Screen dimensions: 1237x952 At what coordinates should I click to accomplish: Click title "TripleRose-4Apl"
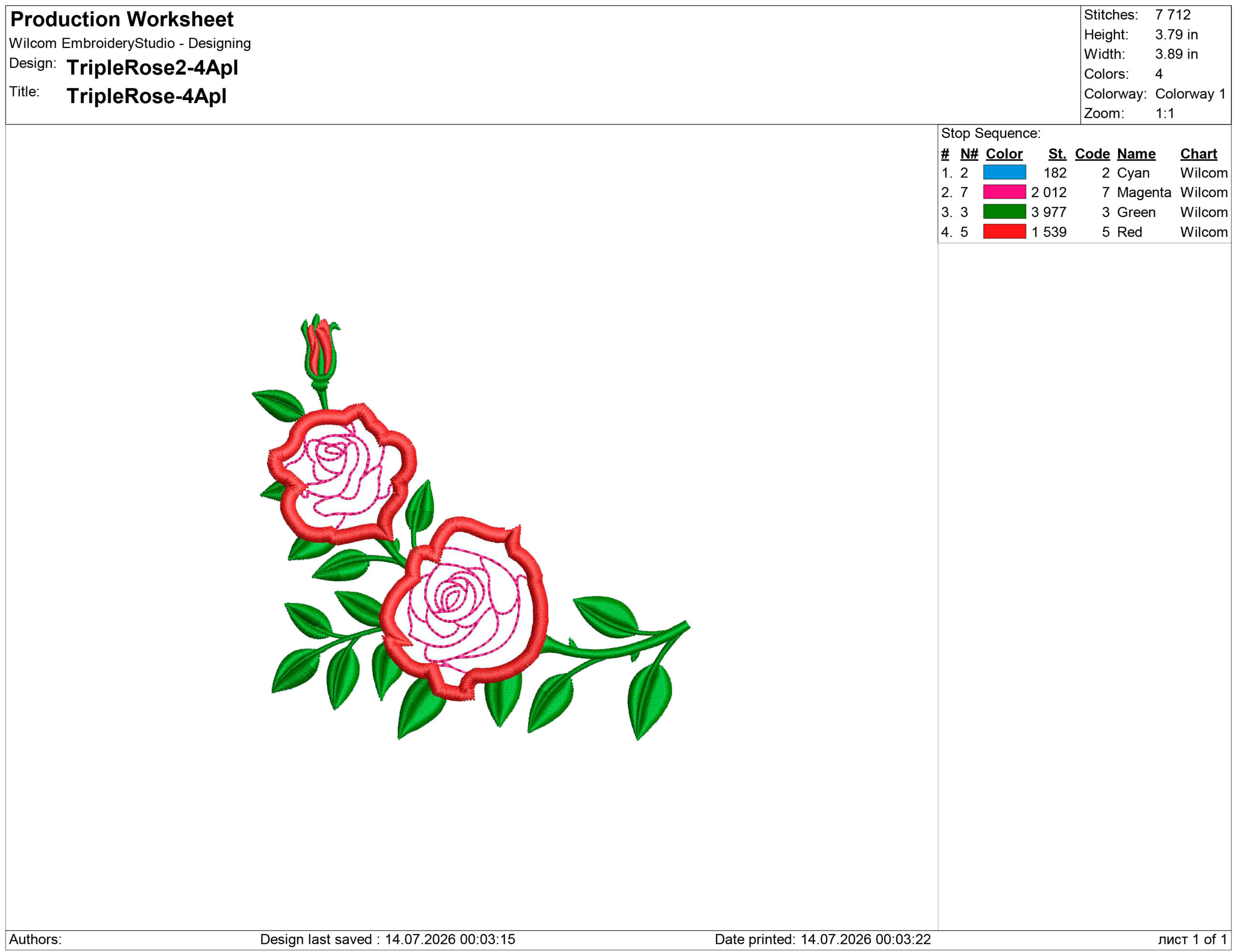pyautogui.click(x=146, y=96)
